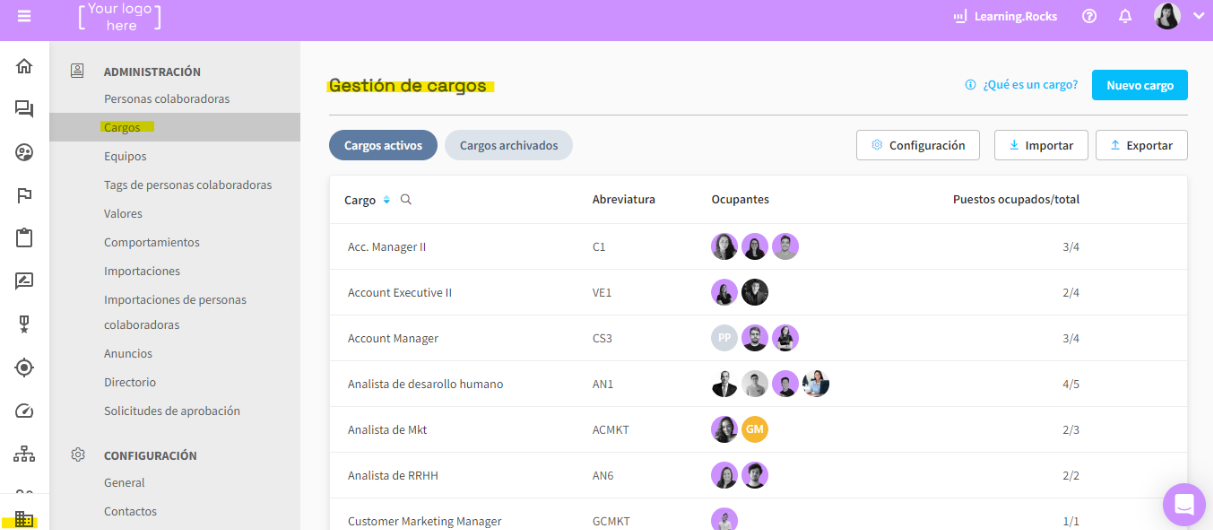This screenshot has width=1213, height=530.
Task: Open the clipboard icon in sidebar
Action: 24,238
